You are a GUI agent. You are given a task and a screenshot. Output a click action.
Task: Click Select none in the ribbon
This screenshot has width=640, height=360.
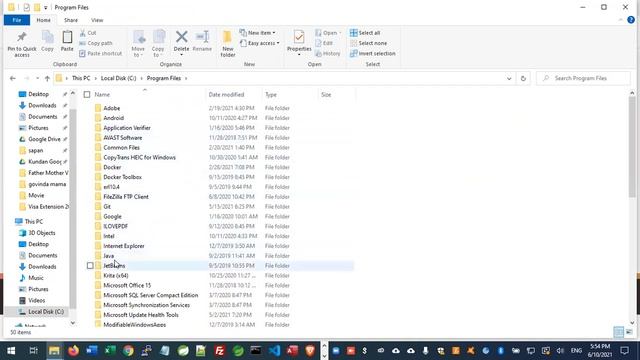pos(369,43)
